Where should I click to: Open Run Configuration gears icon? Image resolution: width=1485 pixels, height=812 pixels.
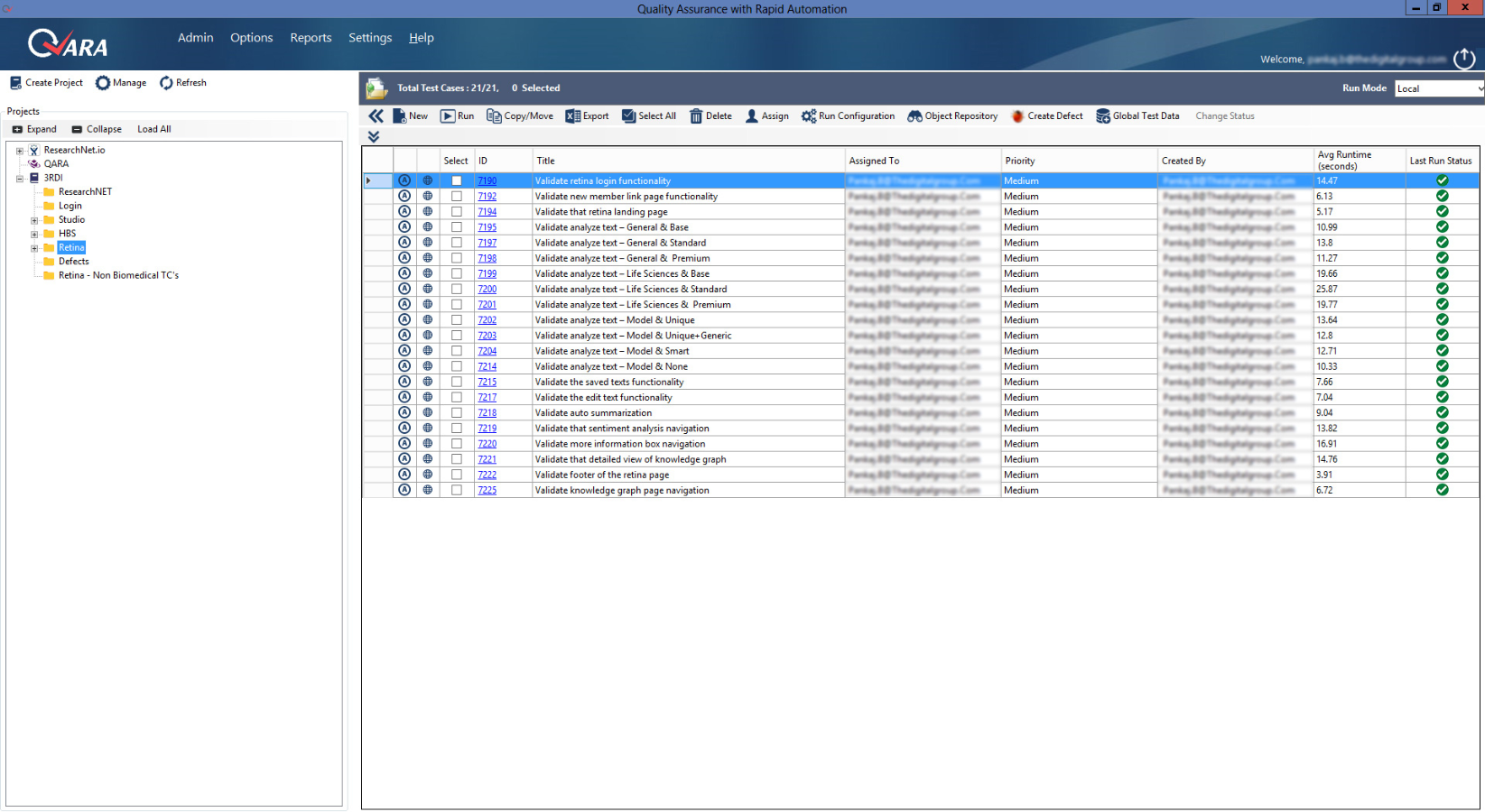pyautogui.click(x=809, y=116)
